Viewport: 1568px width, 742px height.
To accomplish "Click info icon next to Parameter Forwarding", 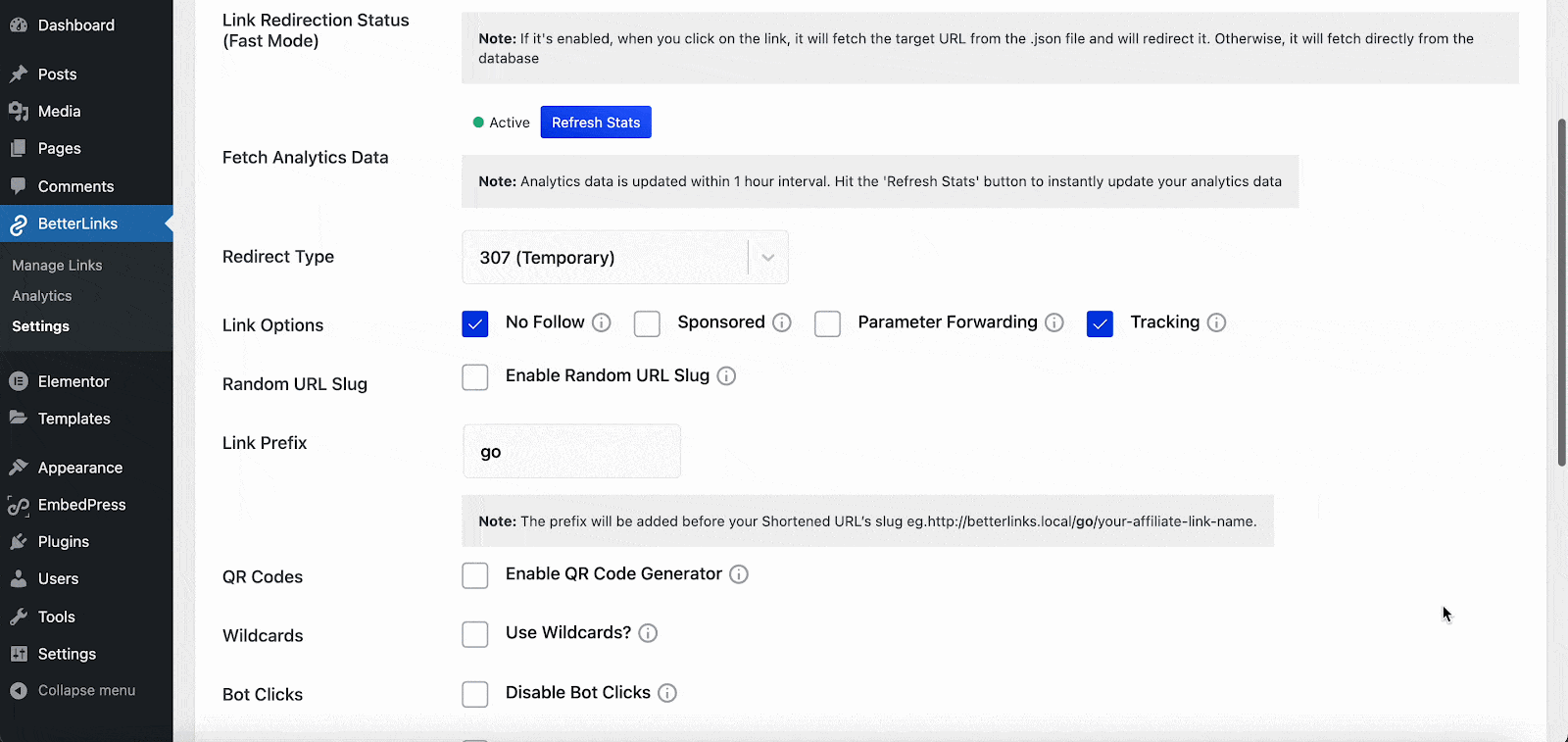I will click(x=1054, y=322).
